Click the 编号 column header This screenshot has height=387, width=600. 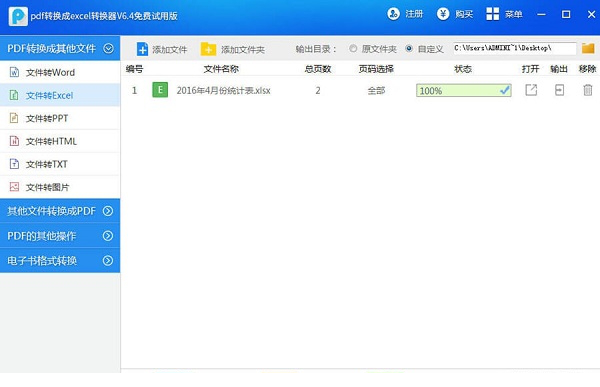coord(134,69)
